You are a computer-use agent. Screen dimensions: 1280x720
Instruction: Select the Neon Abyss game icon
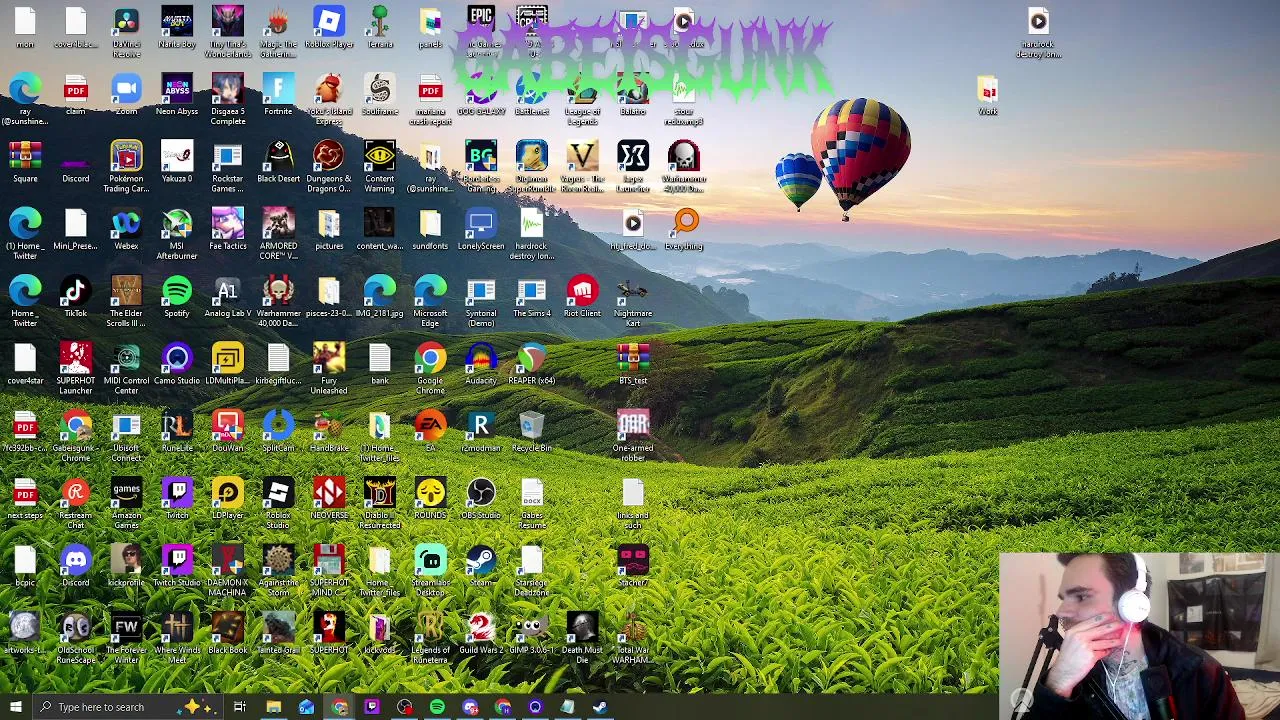tap(177, 95)
